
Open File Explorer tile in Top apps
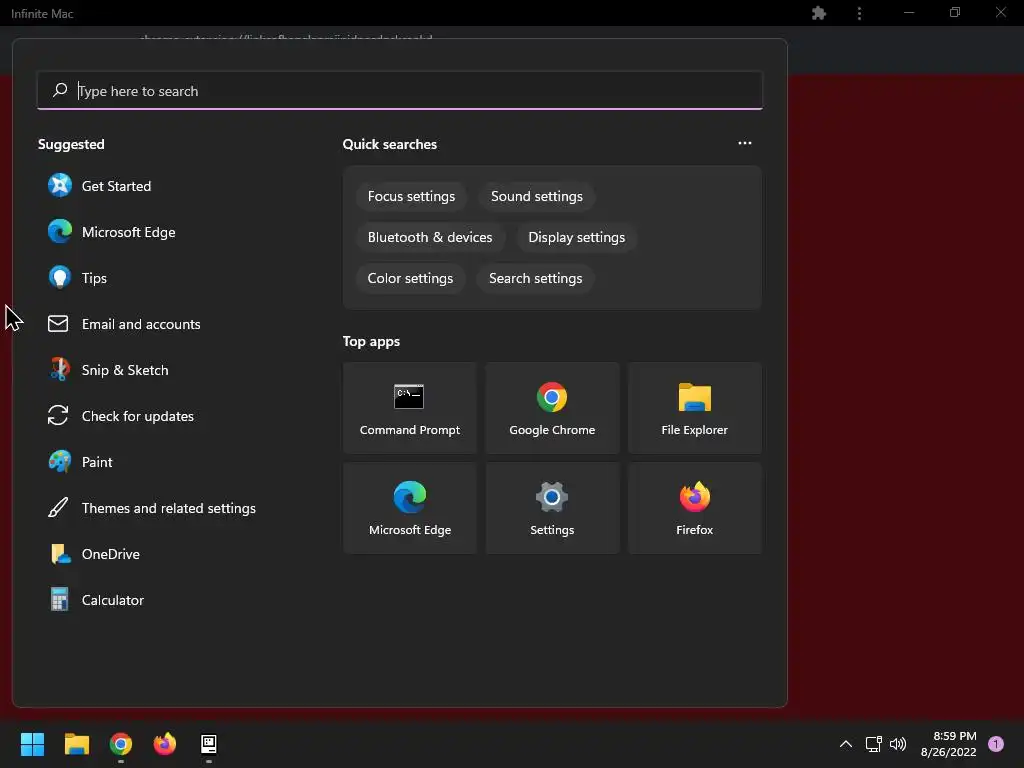click(x=695, y=408)
